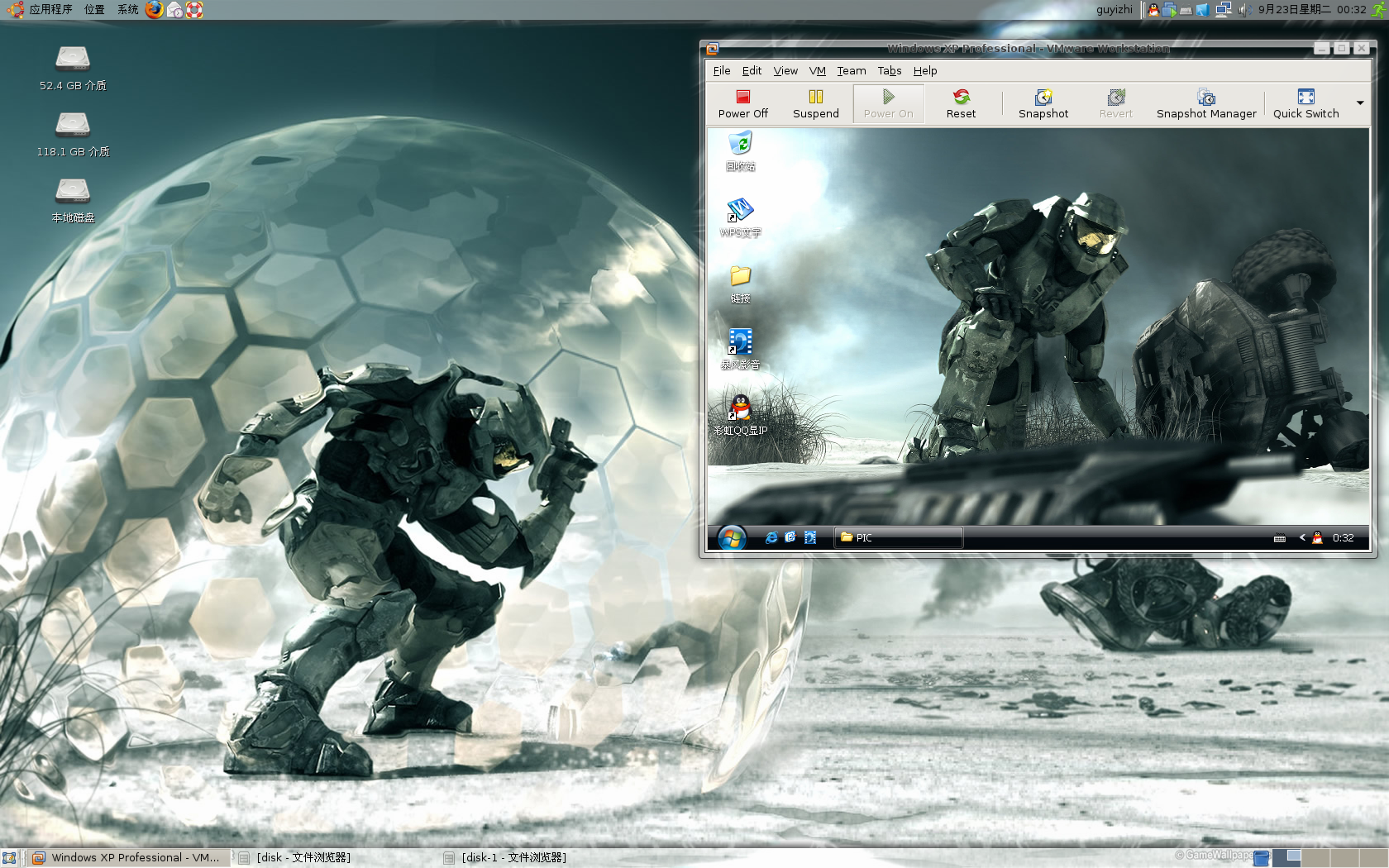Expand hidden guest tray icons arrow
Screen dimensions: 1389x868
pyautogui.click(x=1302, y=537)
